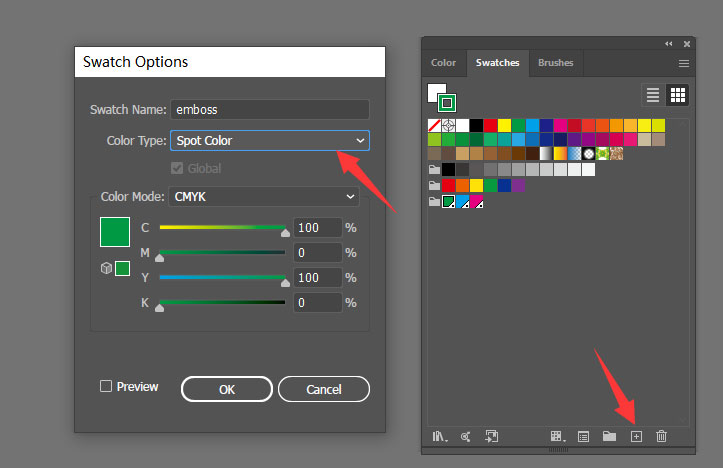Select the fading sky gradient swatch
Image resolution: width=723 pixels, height=468 pixels.
pyautogui.click(x=575, y=154)
